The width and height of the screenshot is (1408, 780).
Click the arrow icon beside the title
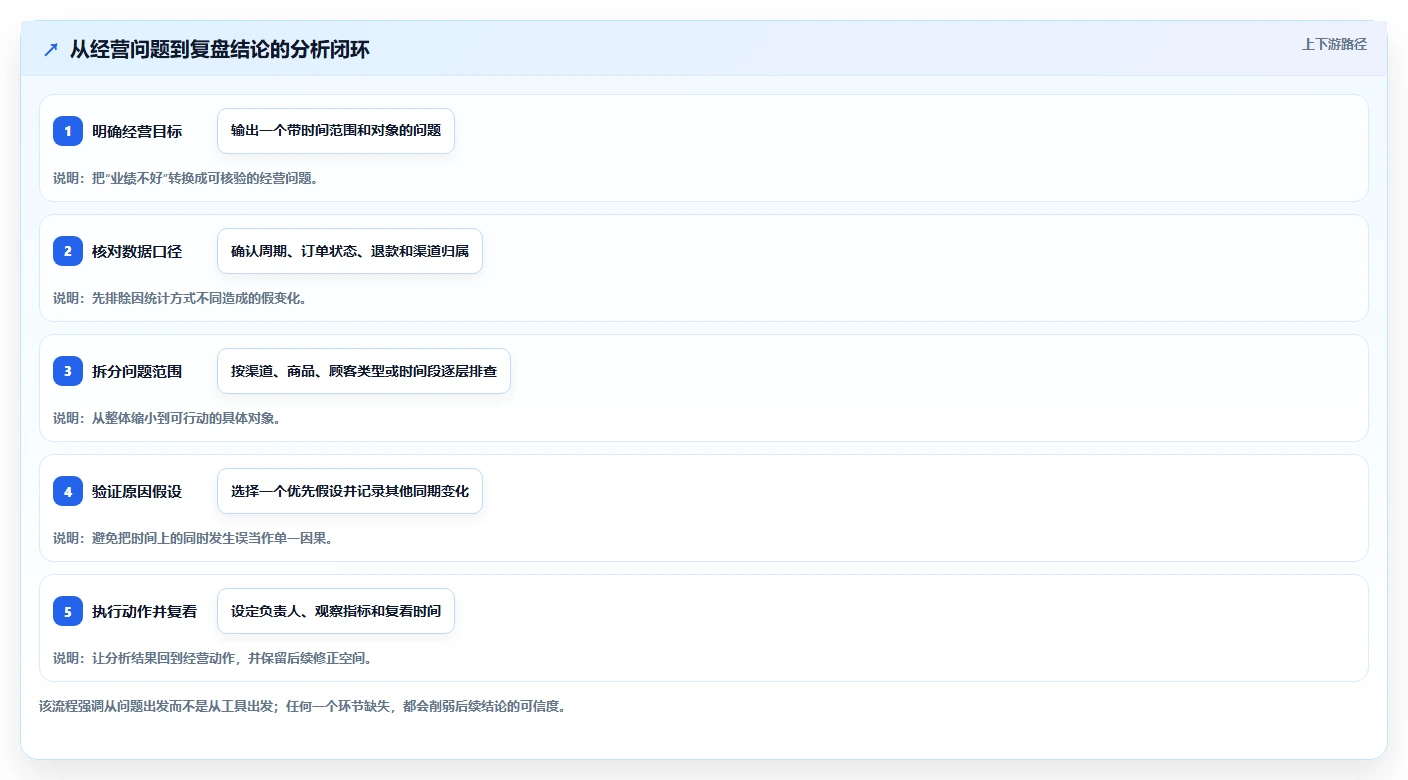click(x=51, y=49)
